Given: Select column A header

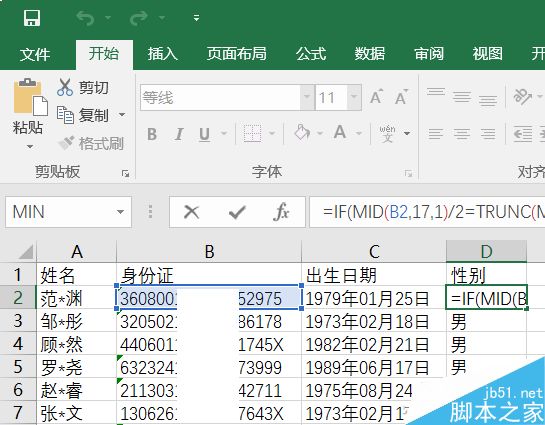Looking at the screenshot, I should point(77,251).
